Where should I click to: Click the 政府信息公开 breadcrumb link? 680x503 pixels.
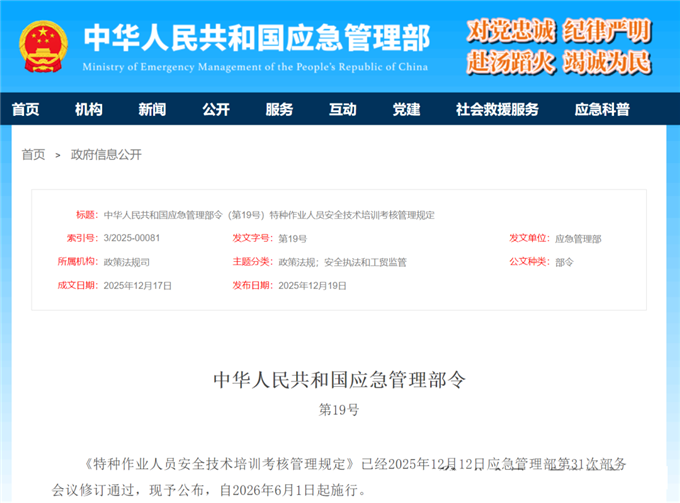(106, 155)
